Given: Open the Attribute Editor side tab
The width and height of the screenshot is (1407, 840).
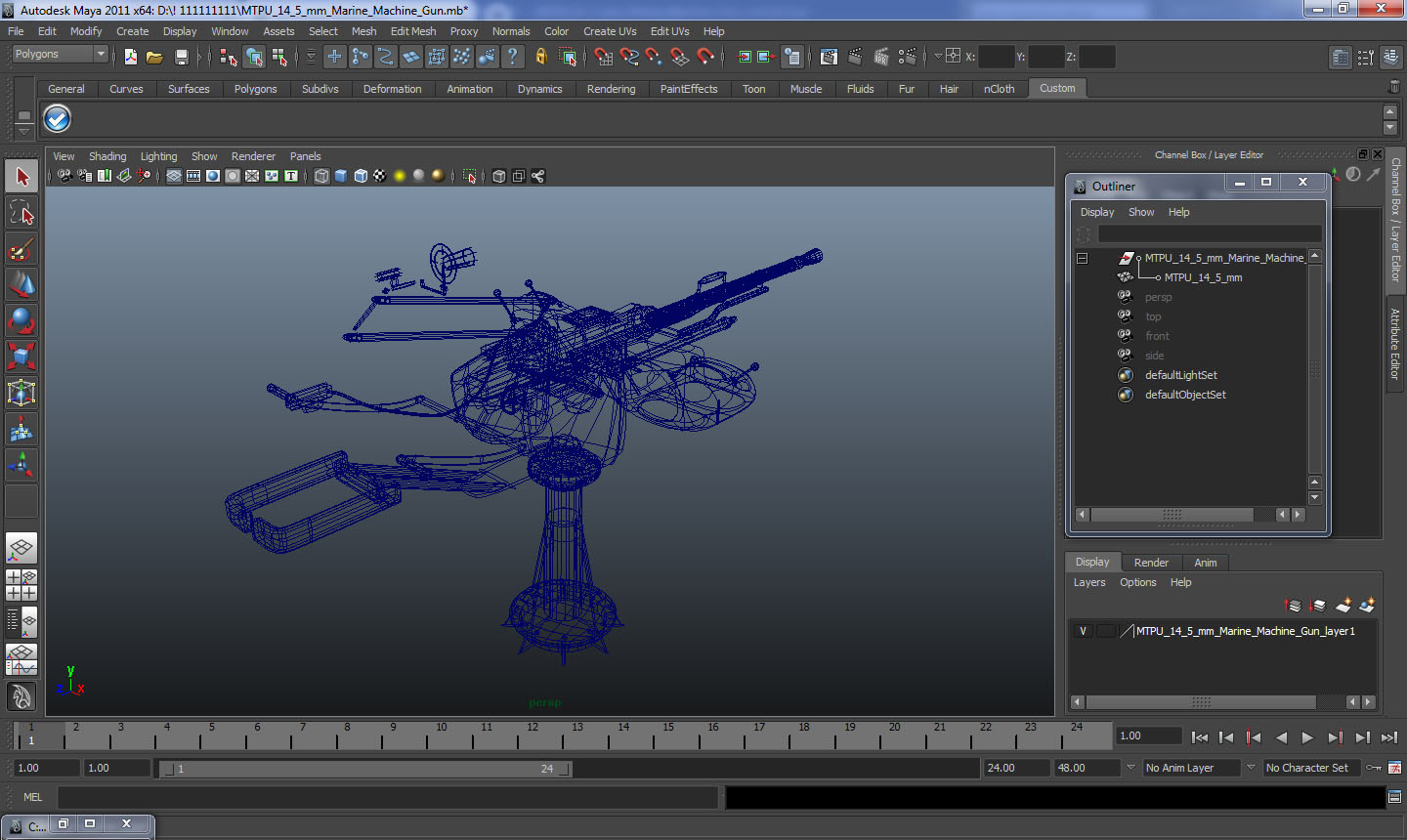Looking at the screenshot, I should [x=1395, y=344].
